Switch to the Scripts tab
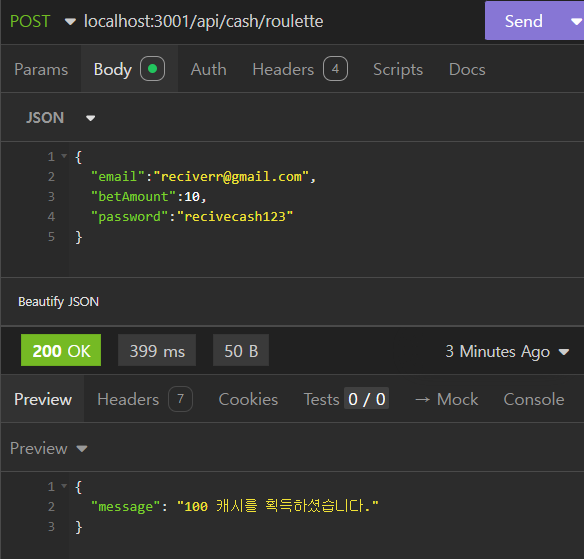This screenshot has width=584, height=559. click(x=398, y=69)
